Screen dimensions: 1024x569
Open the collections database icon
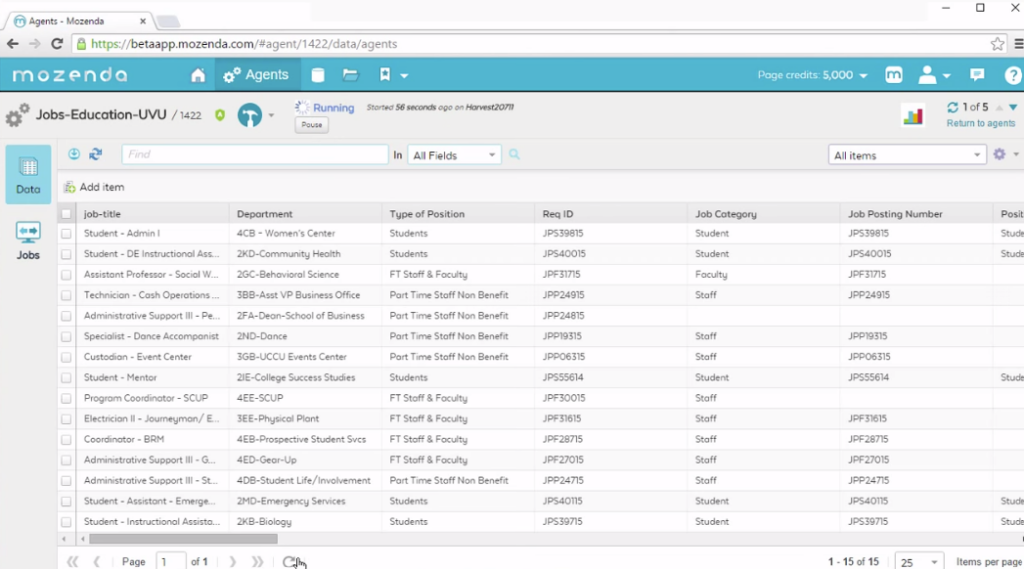(318, 75)
